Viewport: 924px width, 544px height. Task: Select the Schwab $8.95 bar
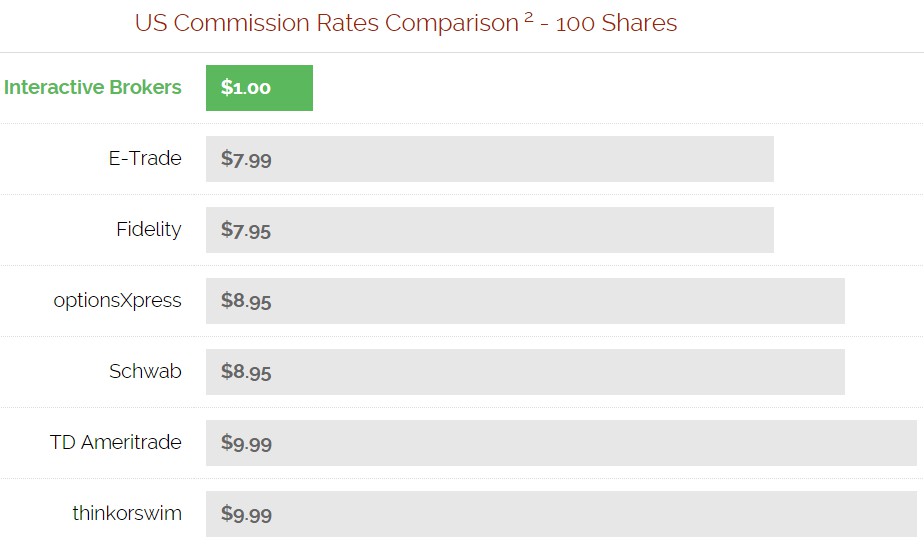[525, 372]
